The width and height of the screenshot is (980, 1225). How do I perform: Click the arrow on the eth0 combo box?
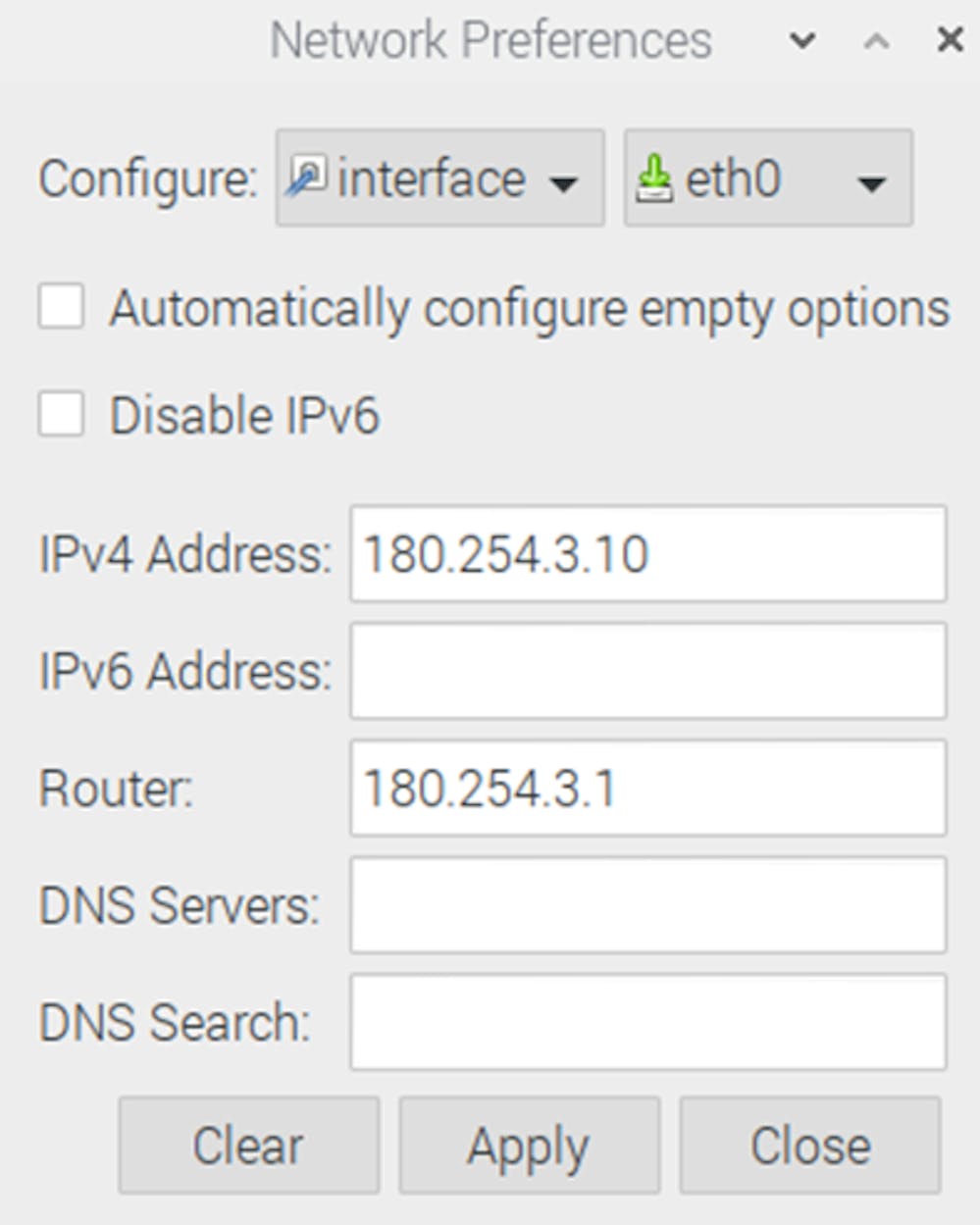[x=871, y=182]
